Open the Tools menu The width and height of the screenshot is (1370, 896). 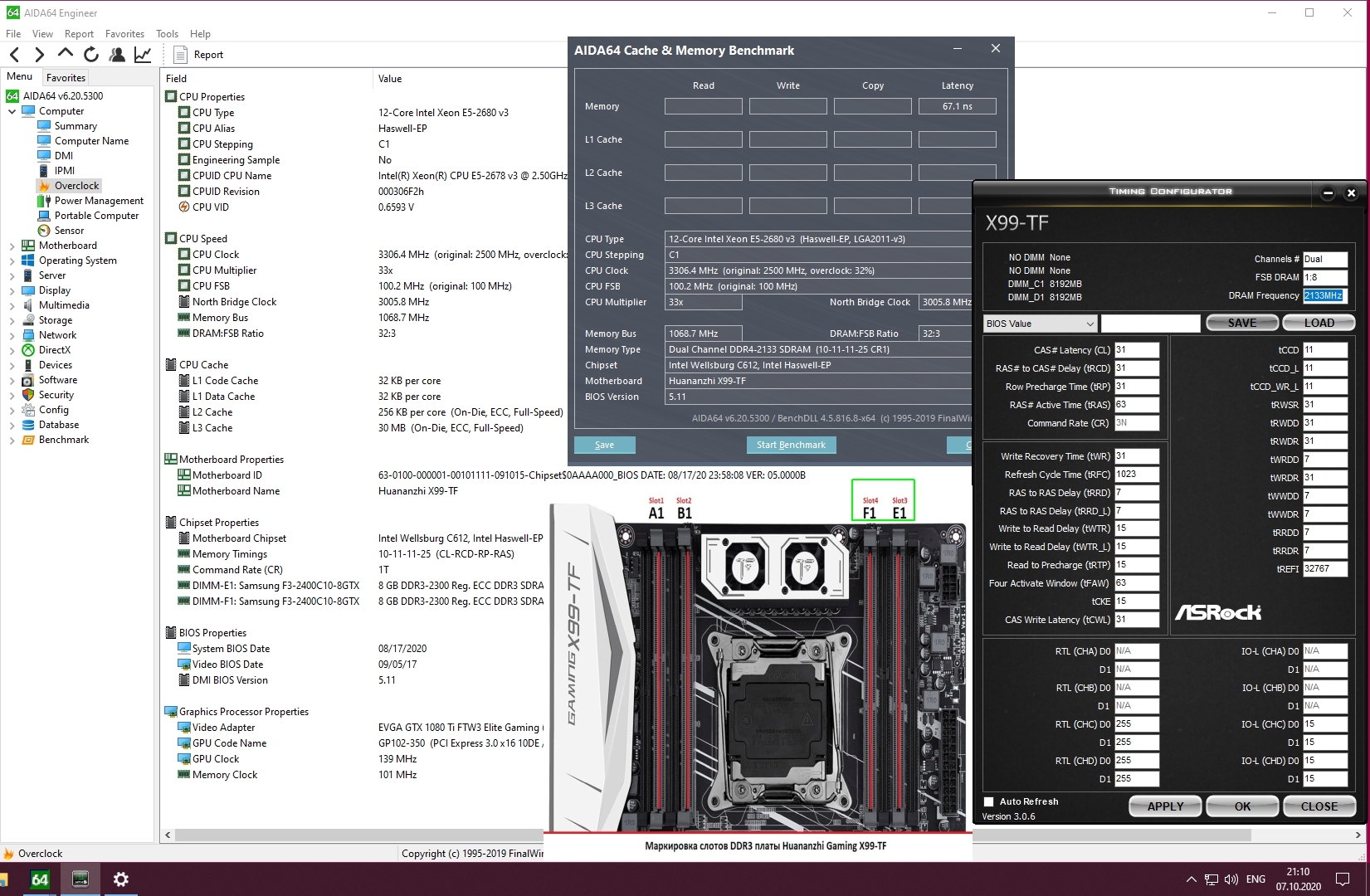point(167,34)
